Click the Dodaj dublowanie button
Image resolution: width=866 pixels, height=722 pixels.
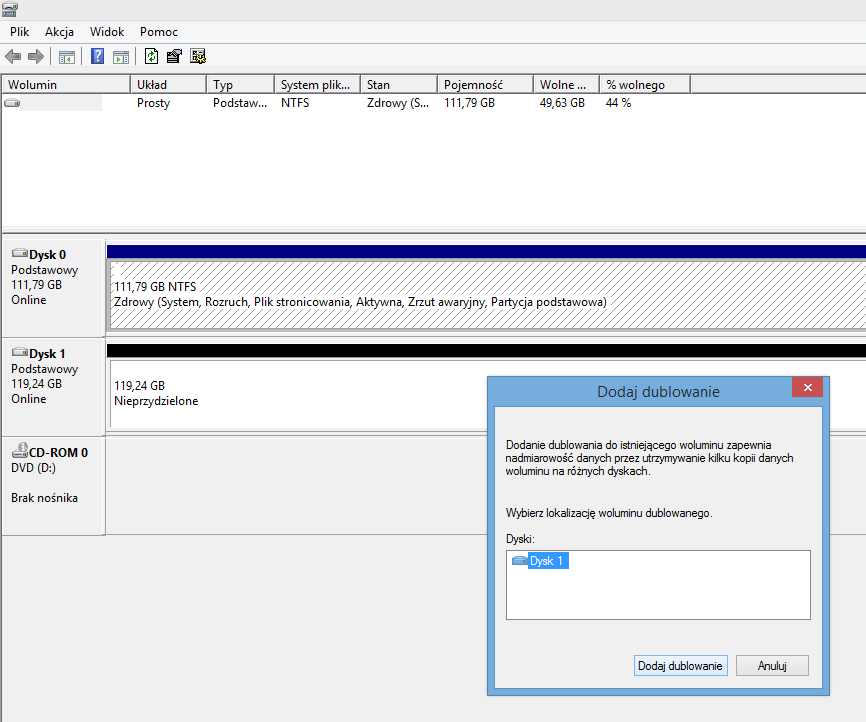pos(680,666)
